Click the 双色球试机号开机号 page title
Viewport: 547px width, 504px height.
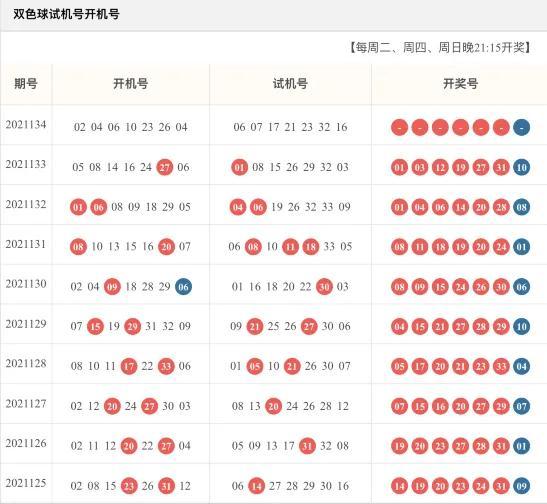click(66, 14)
